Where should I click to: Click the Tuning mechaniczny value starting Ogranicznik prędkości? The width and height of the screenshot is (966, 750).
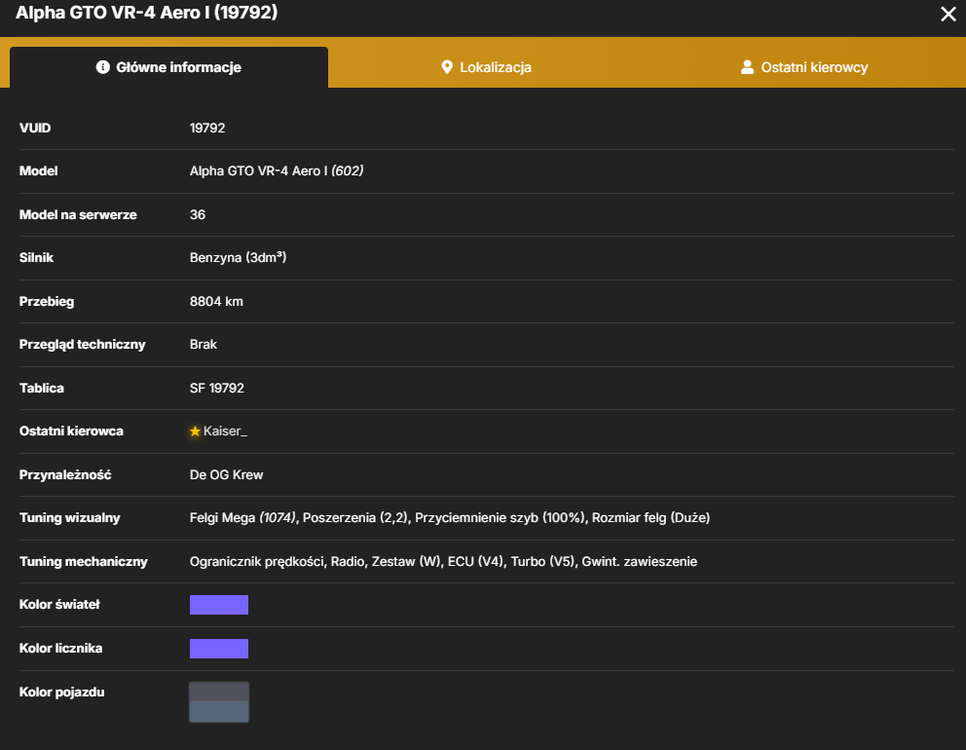click(x=444, y=561)
